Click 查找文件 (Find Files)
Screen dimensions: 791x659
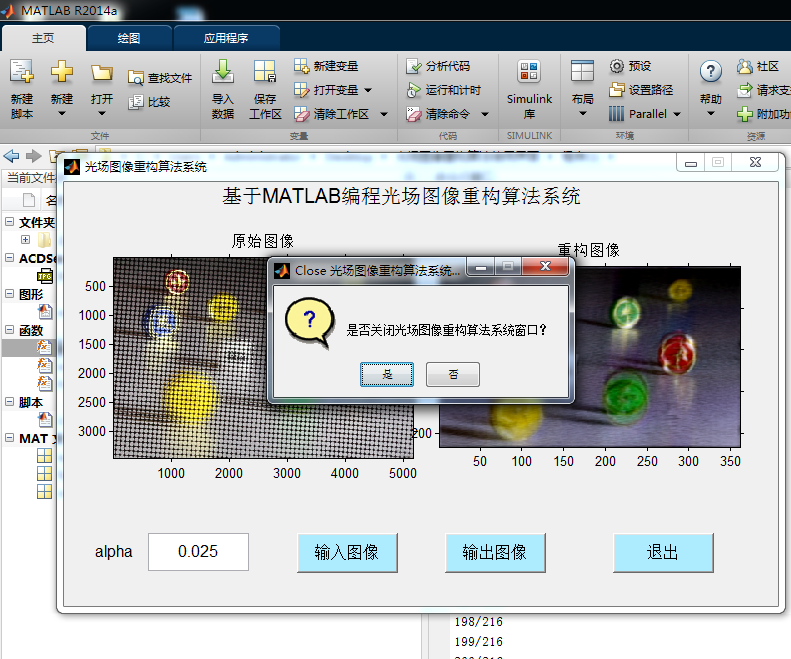click(x=160, y=78)
